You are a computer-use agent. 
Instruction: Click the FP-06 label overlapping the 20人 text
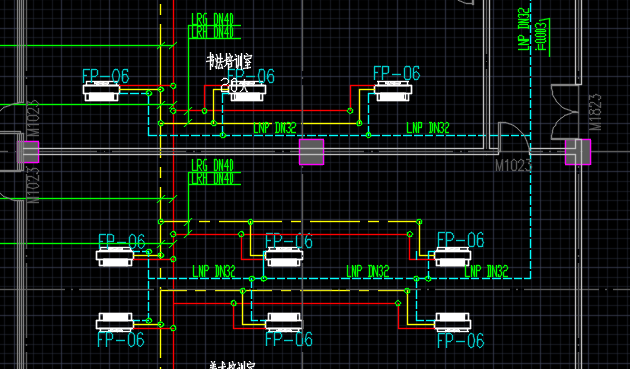(x=251, y=76)
